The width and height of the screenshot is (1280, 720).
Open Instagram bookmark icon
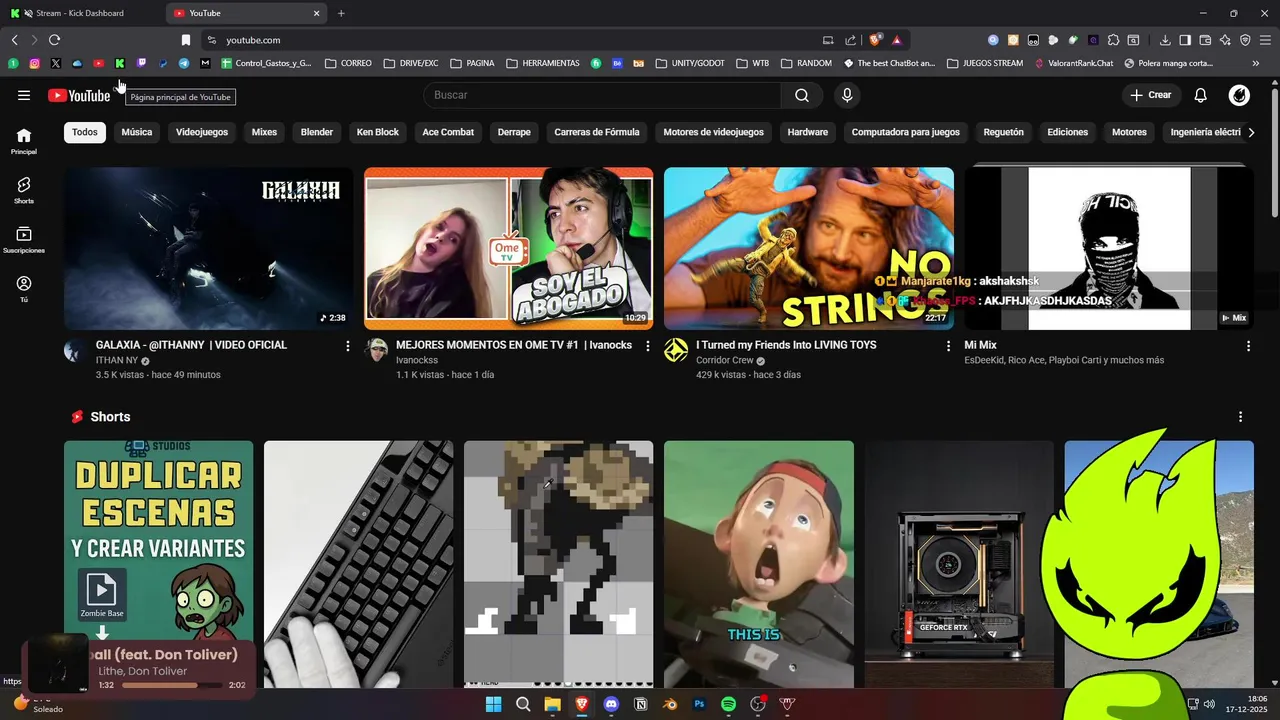34,63
